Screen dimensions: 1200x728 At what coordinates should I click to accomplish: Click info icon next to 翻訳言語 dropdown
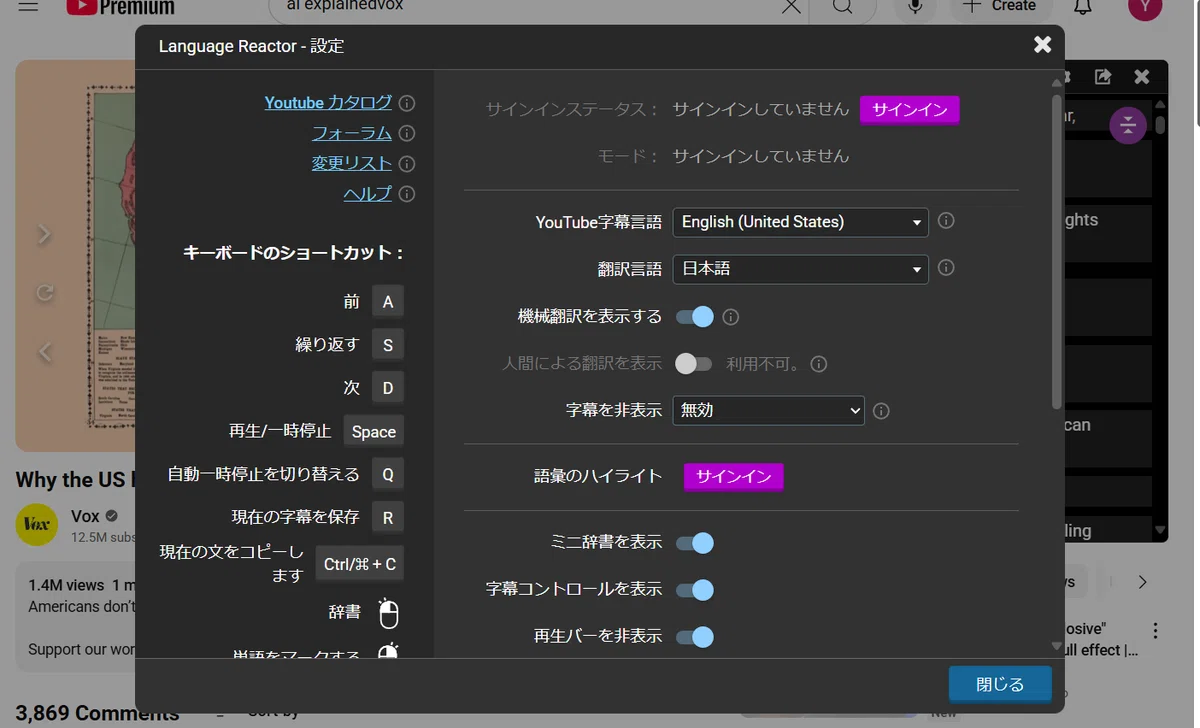click(x=946, y=267)
